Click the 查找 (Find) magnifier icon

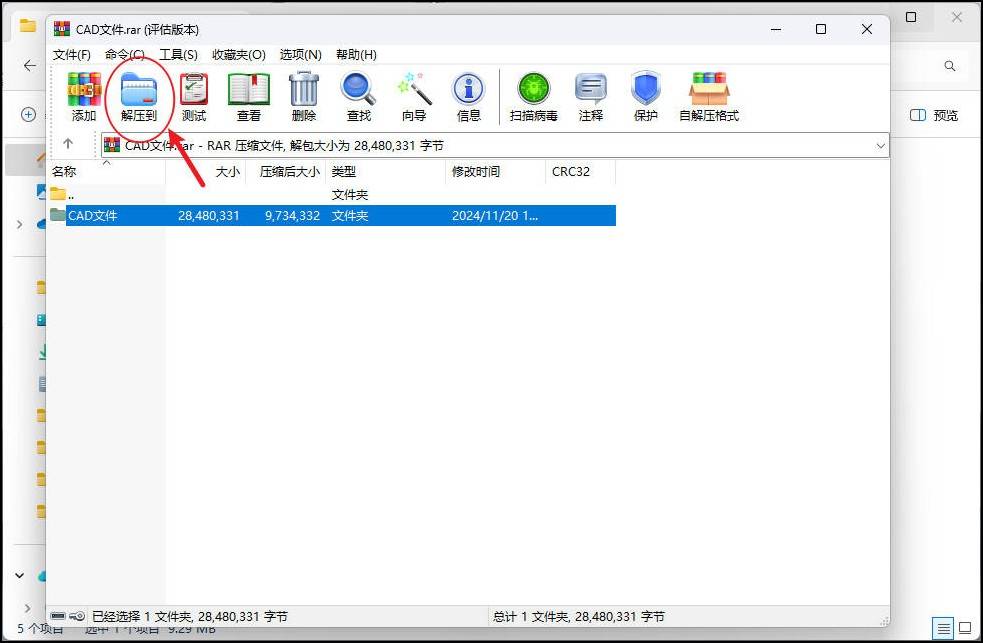coord(358,96)
